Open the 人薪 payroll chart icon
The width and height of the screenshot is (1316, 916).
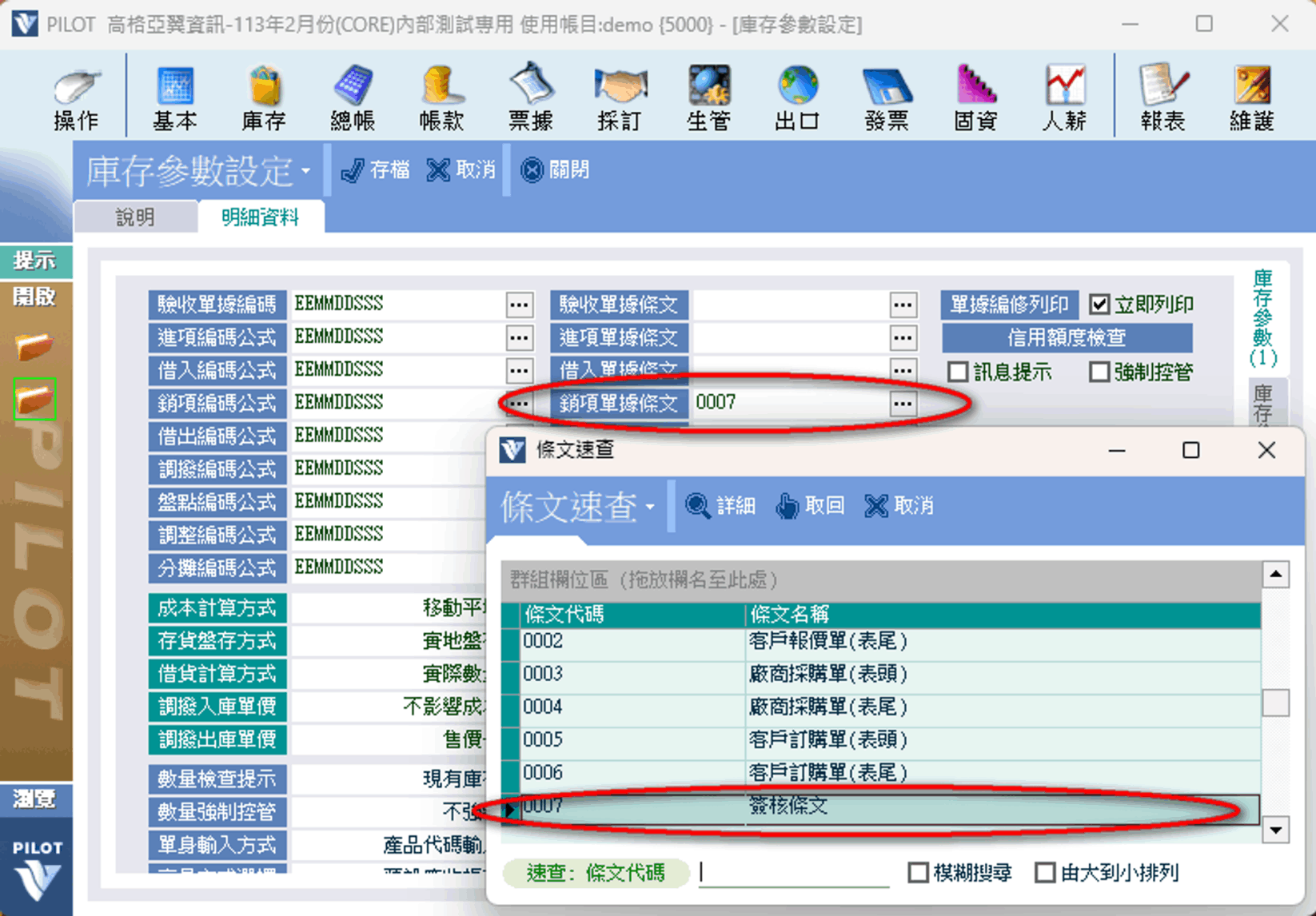tap(1064, 97)
